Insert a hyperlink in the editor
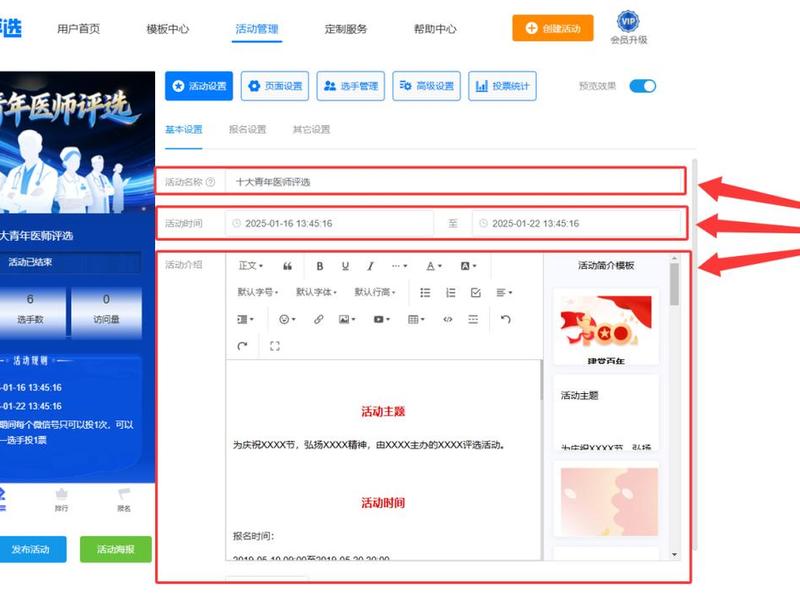Image resolution: width=800 pixels, height=600 pixels. point(318,319)
